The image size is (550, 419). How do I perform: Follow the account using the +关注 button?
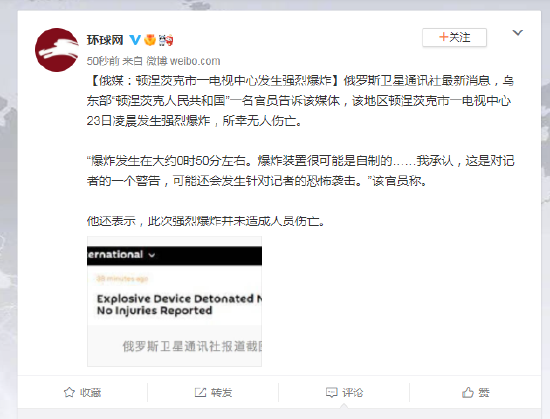pos(454,37)
